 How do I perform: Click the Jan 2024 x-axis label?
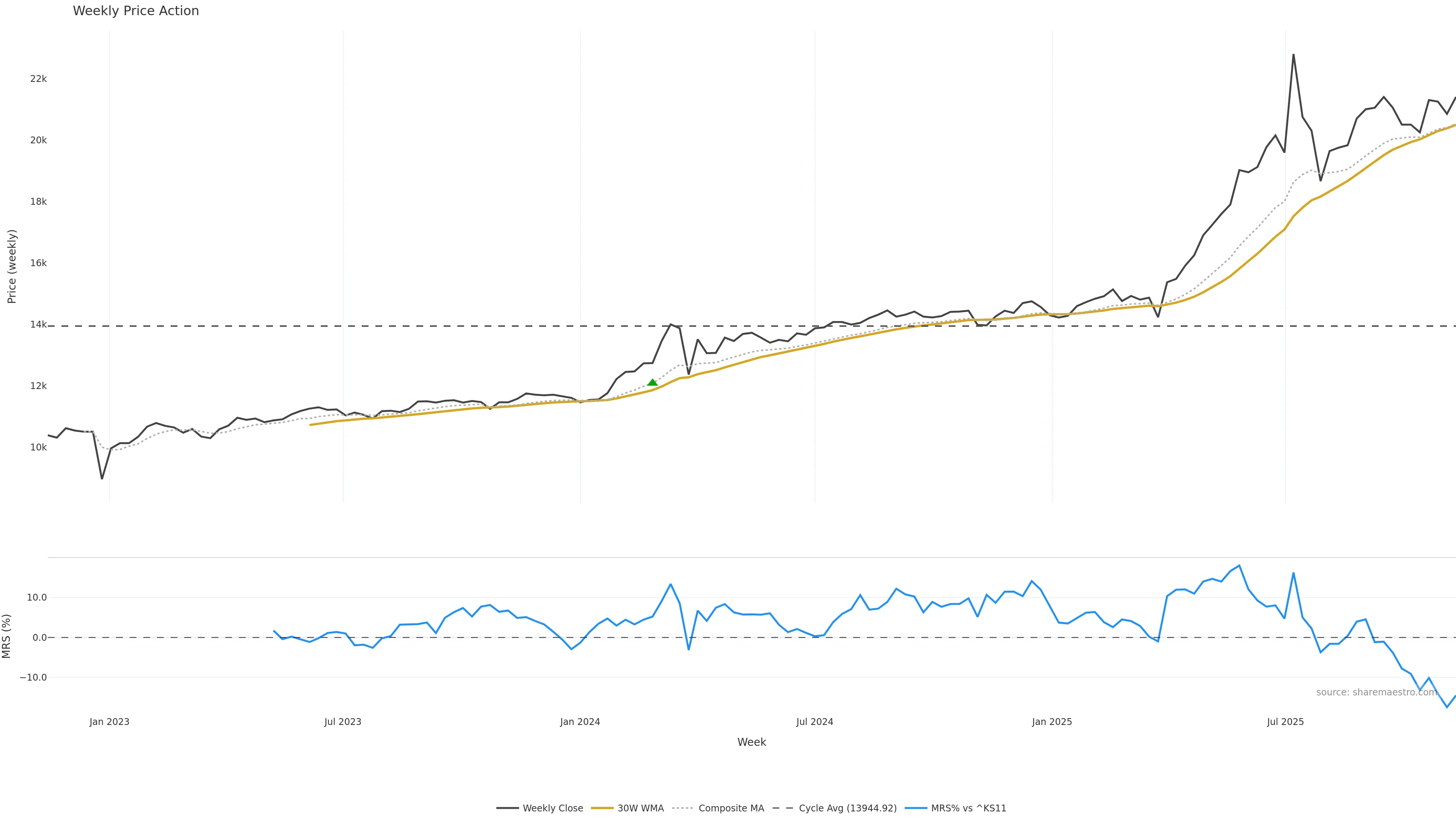580,722
